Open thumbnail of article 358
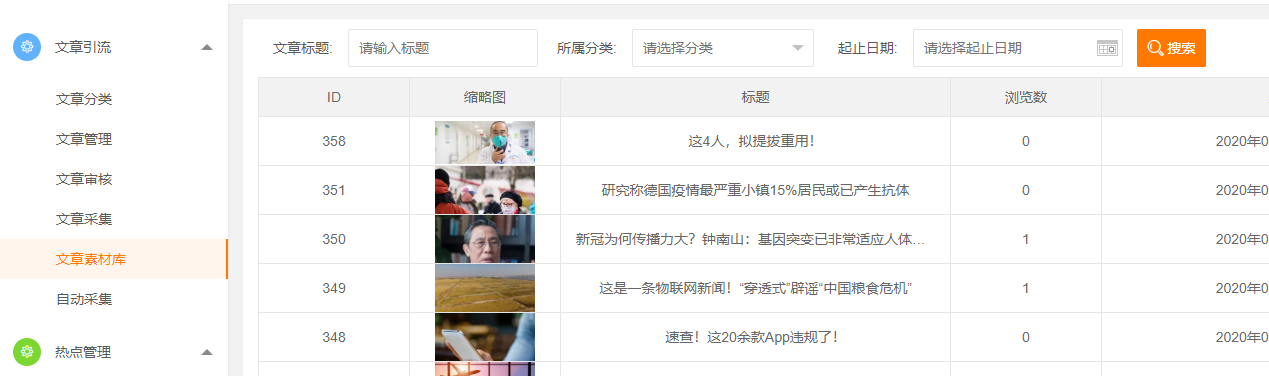The height and width of the screenshot is (376, 1269). 485,142
